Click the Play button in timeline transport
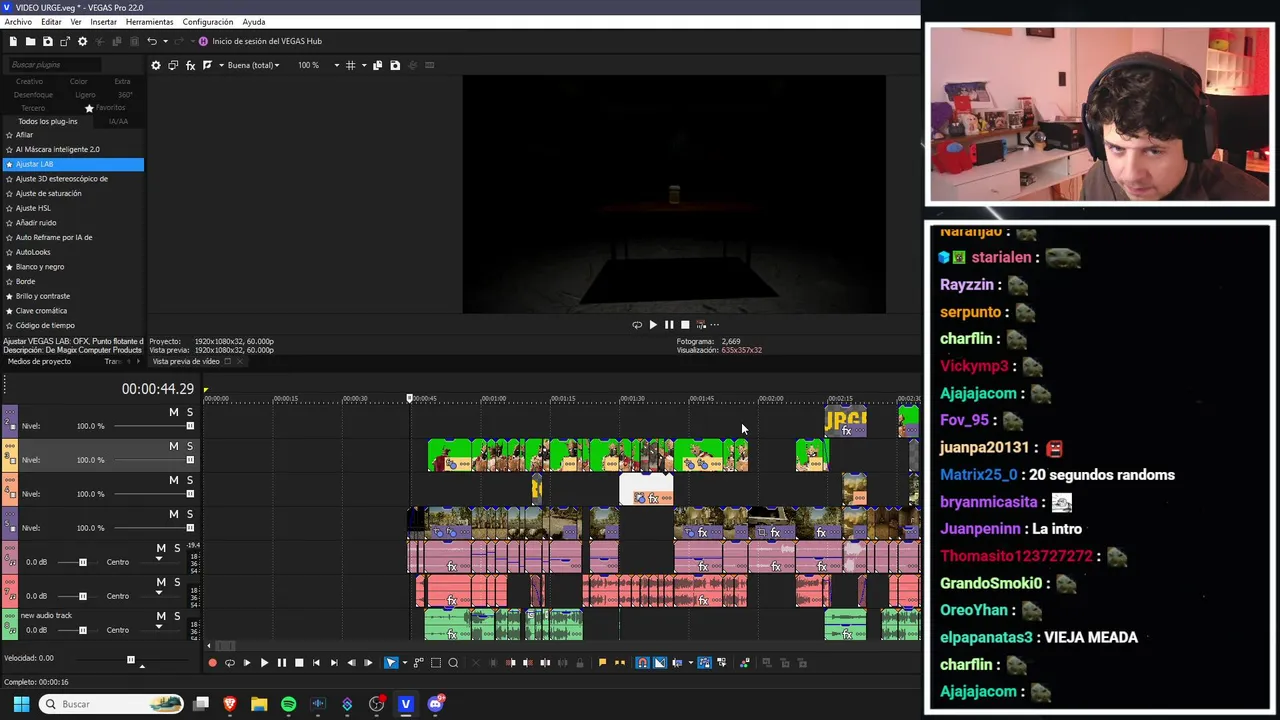The height and width of the screenshot is (720, 1280). coord(264,663)
